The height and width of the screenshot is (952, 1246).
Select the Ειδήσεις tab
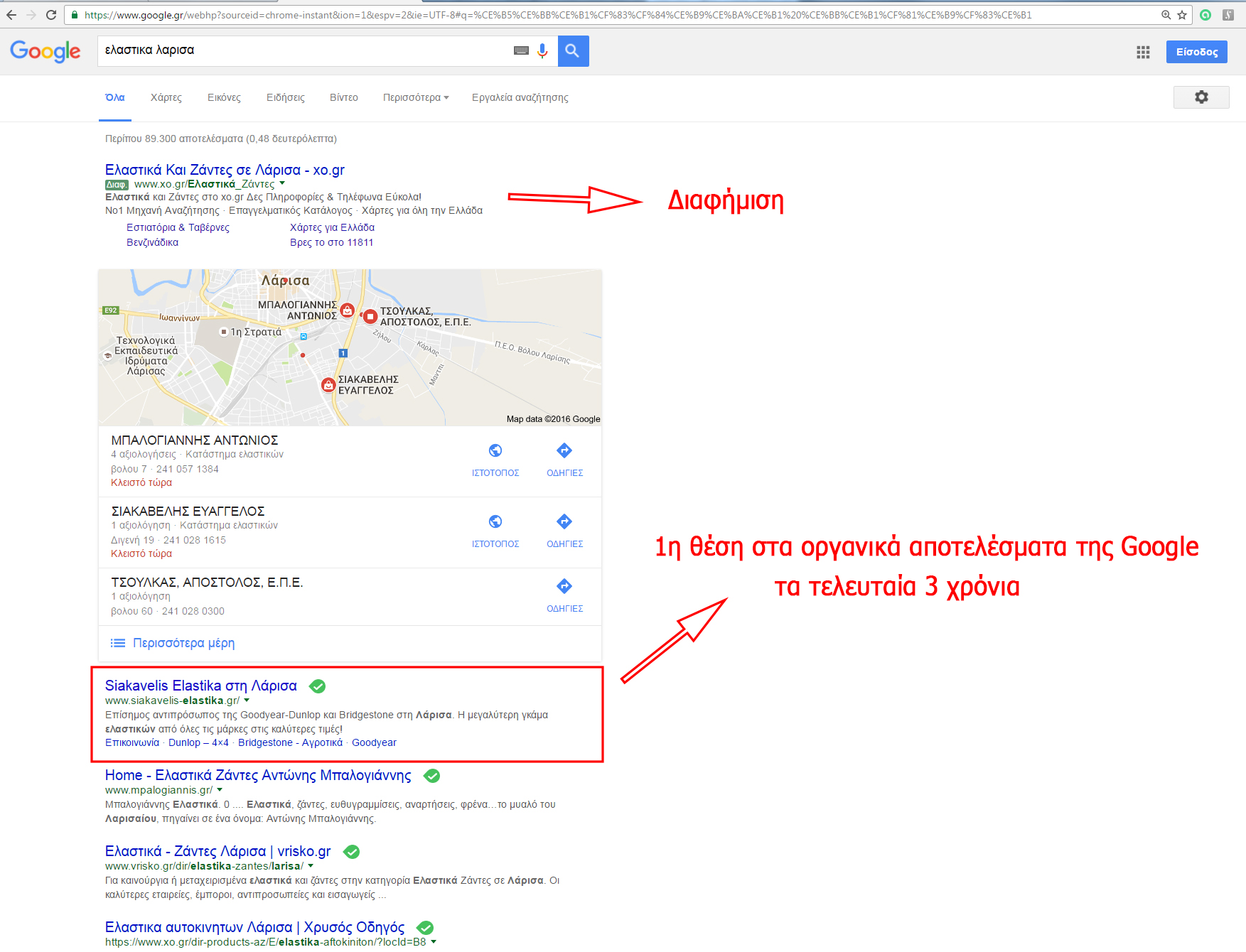tap(286, 97)
